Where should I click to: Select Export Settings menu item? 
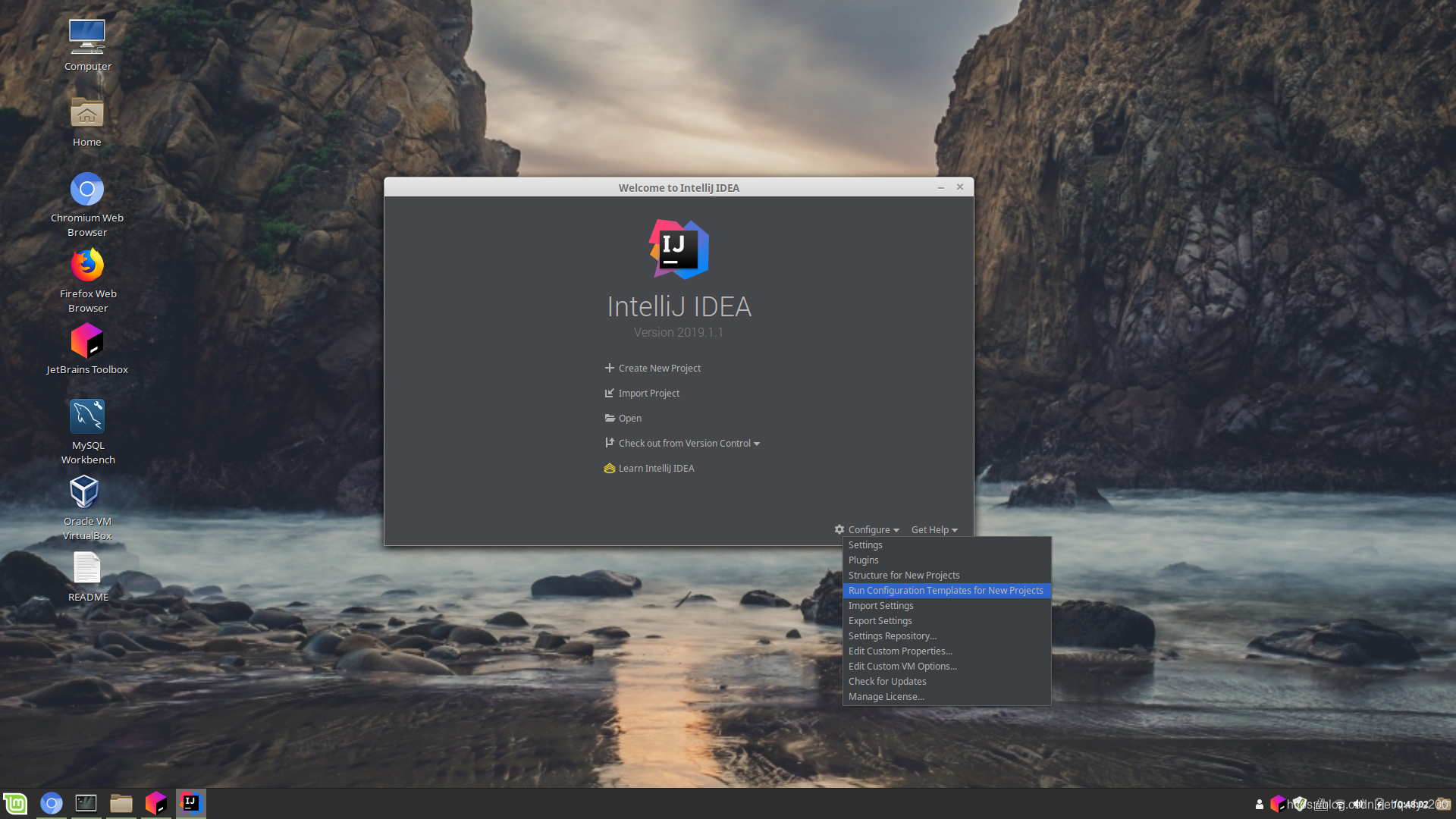[946, 620]
